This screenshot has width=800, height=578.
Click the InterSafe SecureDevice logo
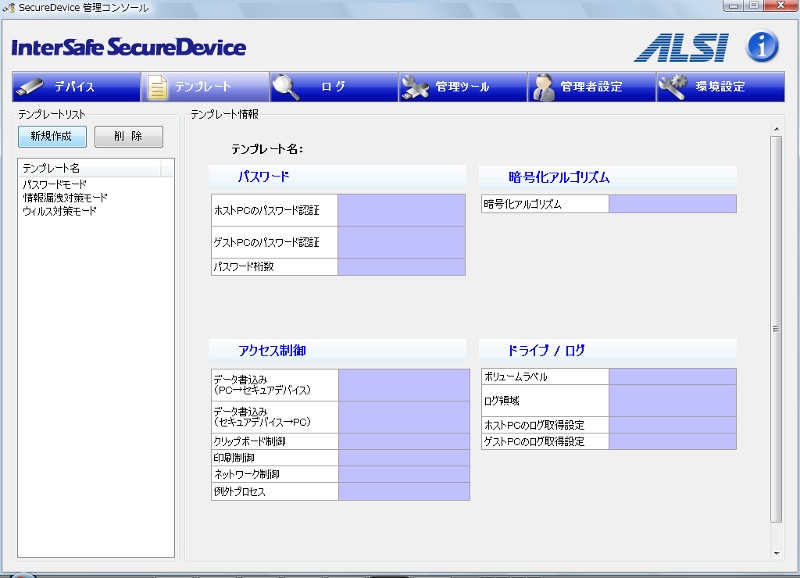point(129,47)
